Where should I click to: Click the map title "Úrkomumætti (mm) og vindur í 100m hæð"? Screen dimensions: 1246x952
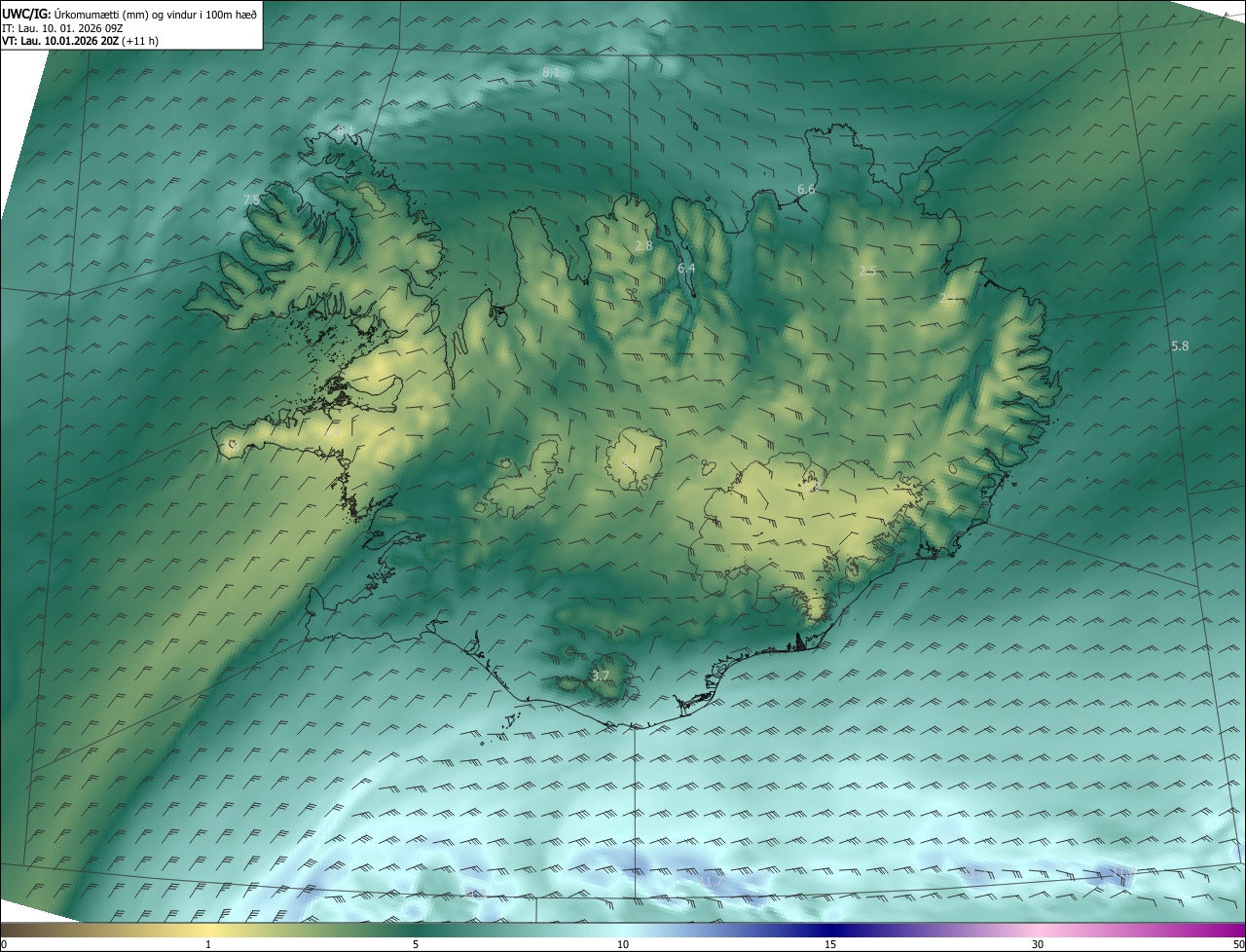[157, 14]
